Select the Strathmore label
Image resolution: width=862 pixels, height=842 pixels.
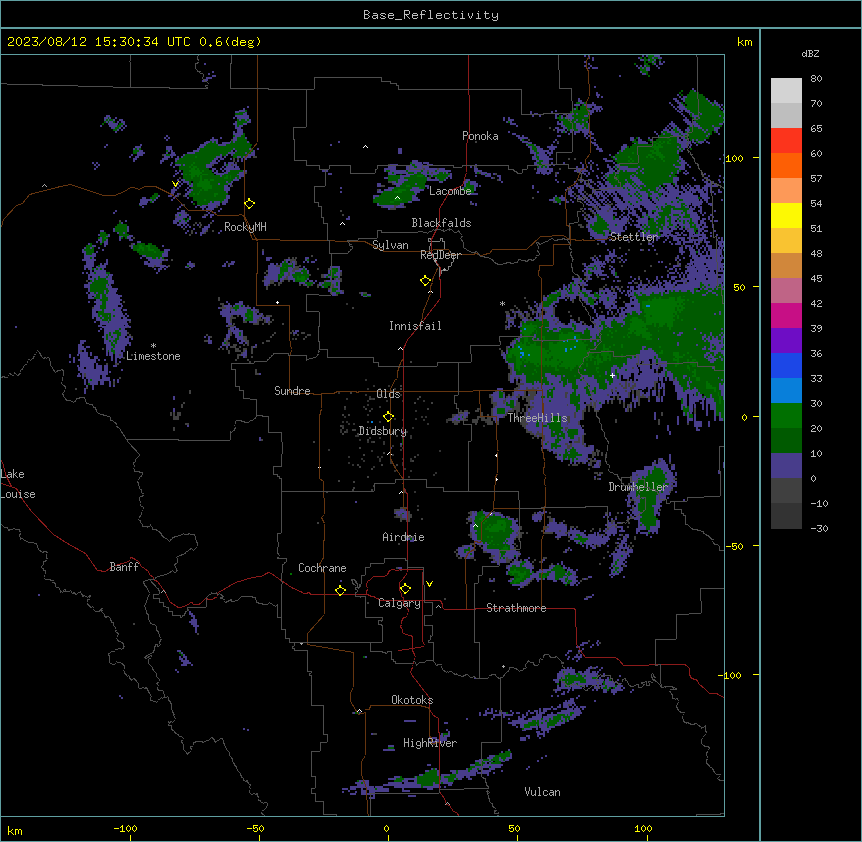(516, 608)
